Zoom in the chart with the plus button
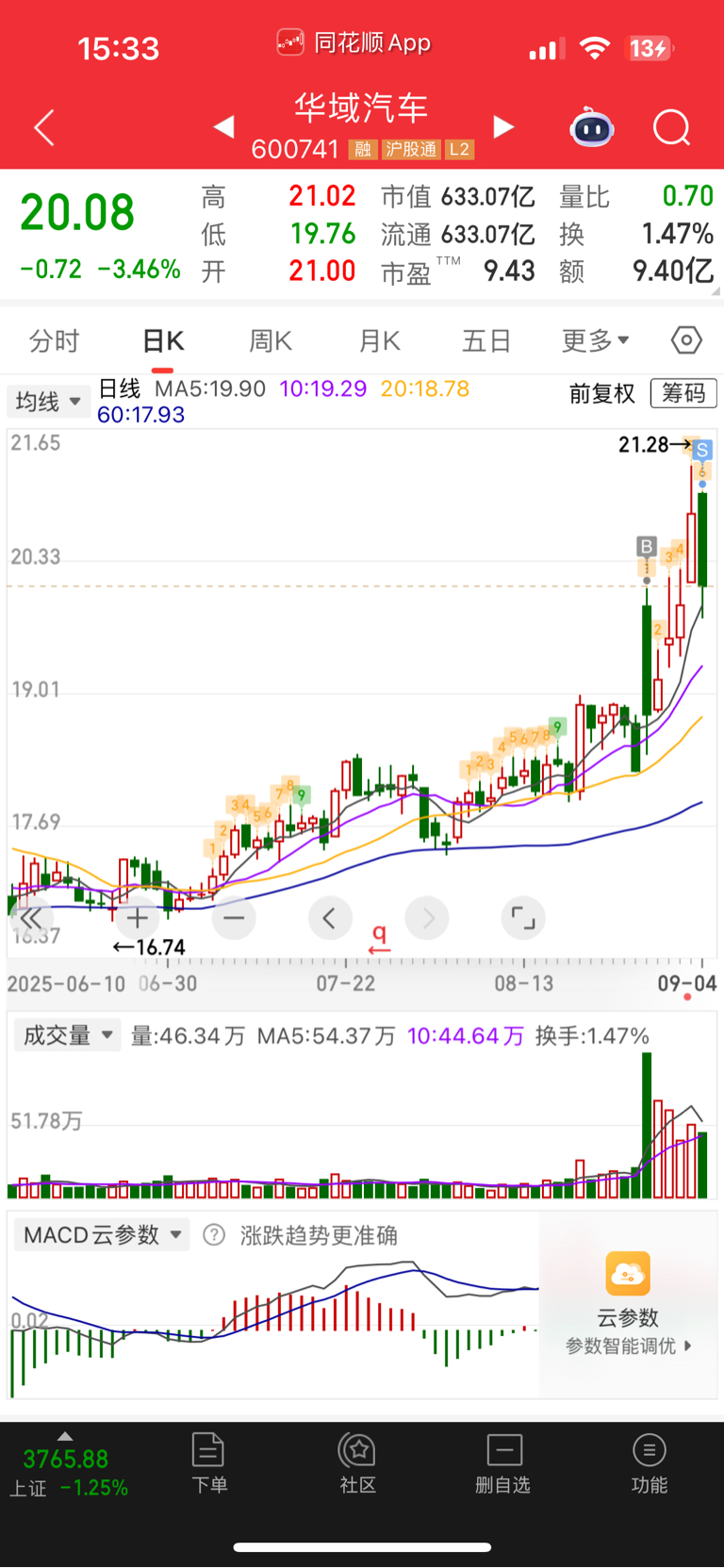The width and height of the screenshot is (724, 1568). 138,917
